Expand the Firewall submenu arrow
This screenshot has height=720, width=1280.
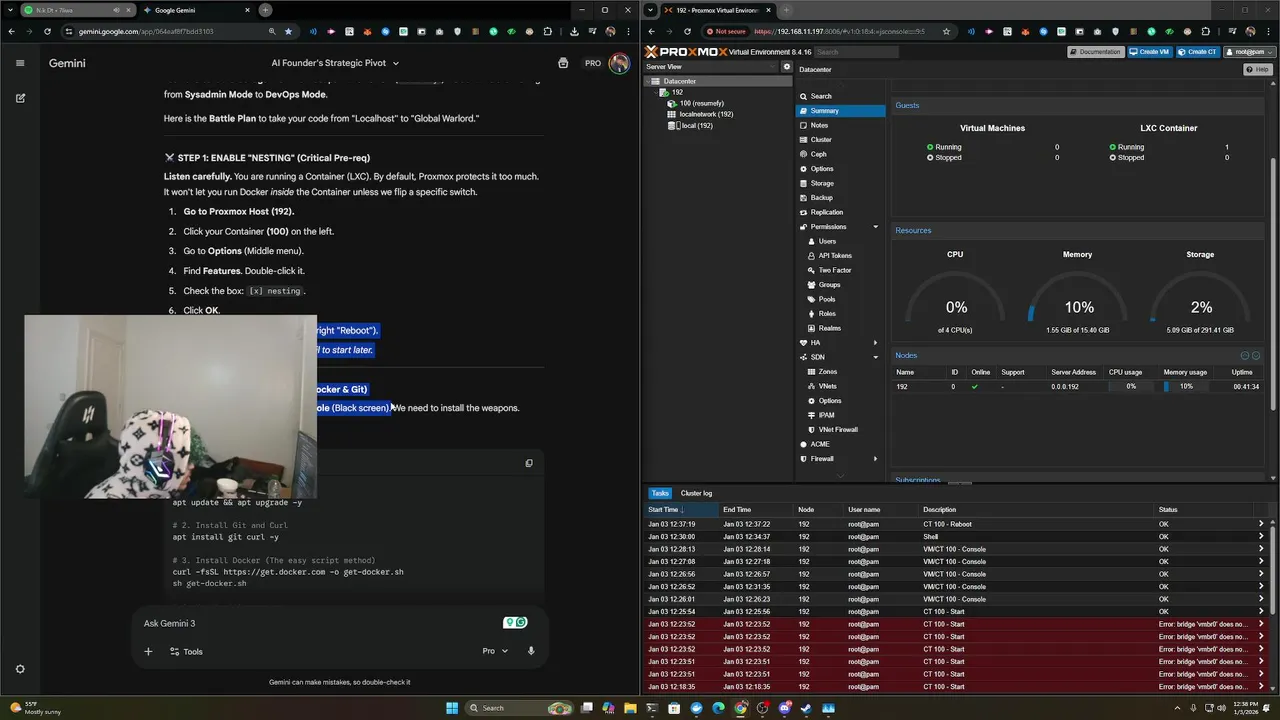tap(876, 459)
